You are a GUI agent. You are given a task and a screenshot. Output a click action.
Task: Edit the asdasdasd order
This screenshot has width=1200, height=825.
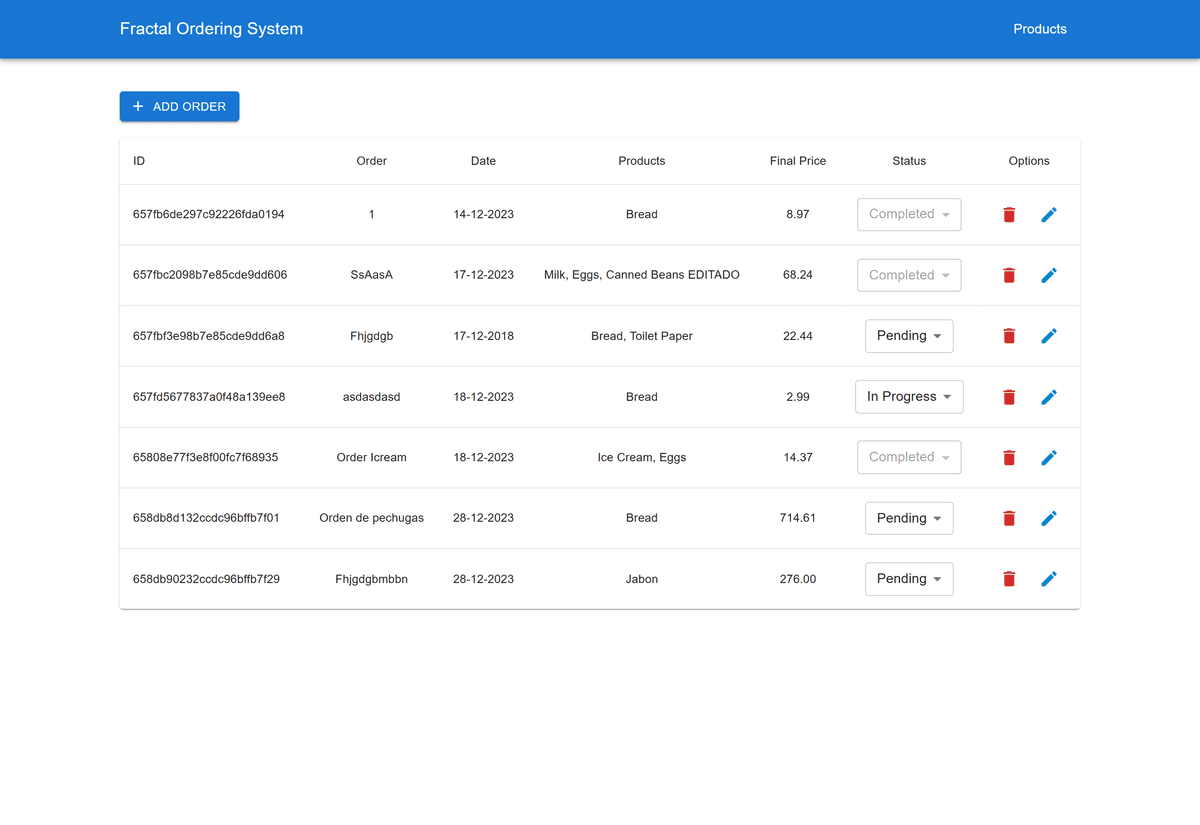click(x=1049, y=397)
